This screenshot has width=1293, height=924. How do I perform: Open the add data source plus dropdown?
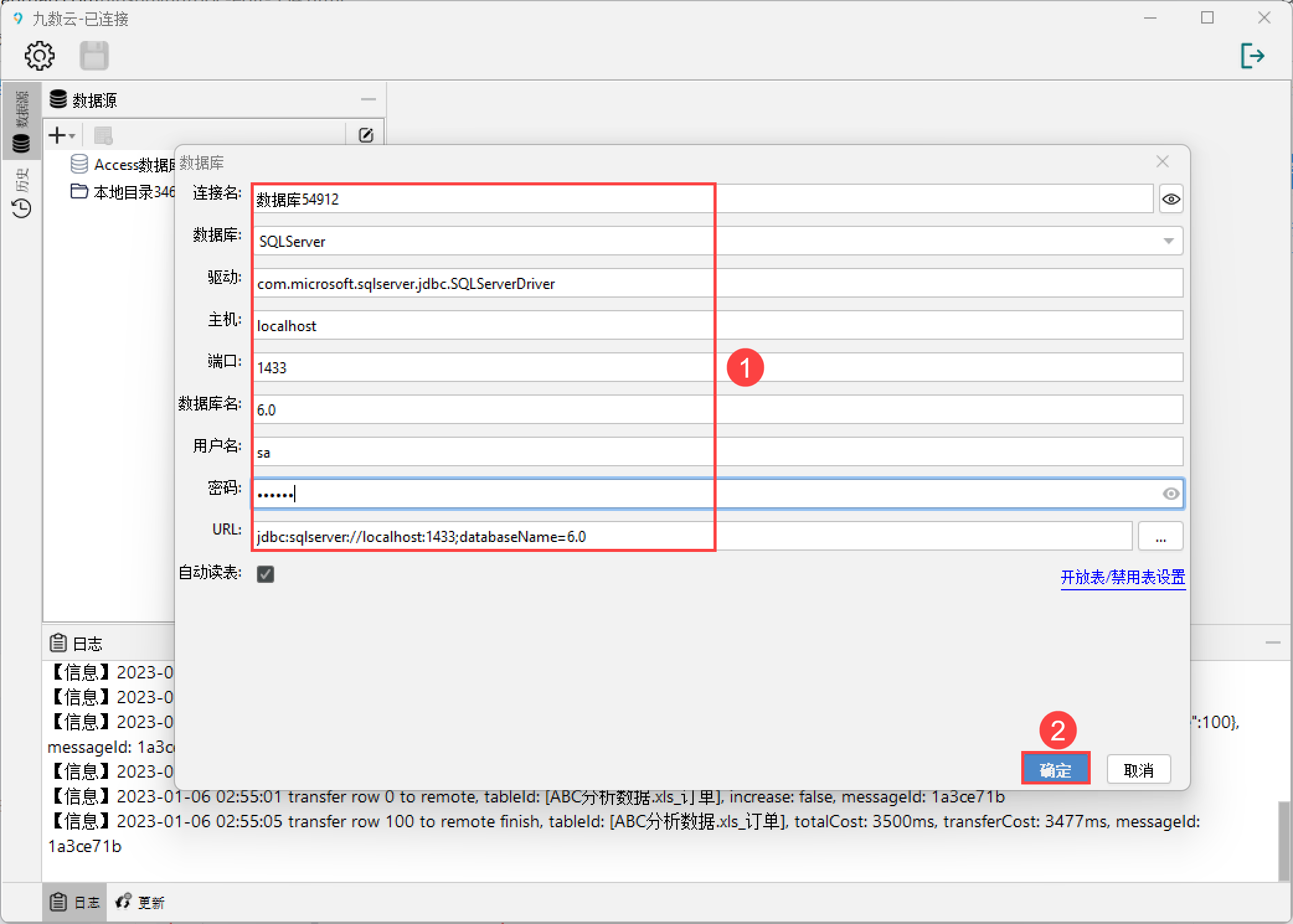tap(62, 135)
